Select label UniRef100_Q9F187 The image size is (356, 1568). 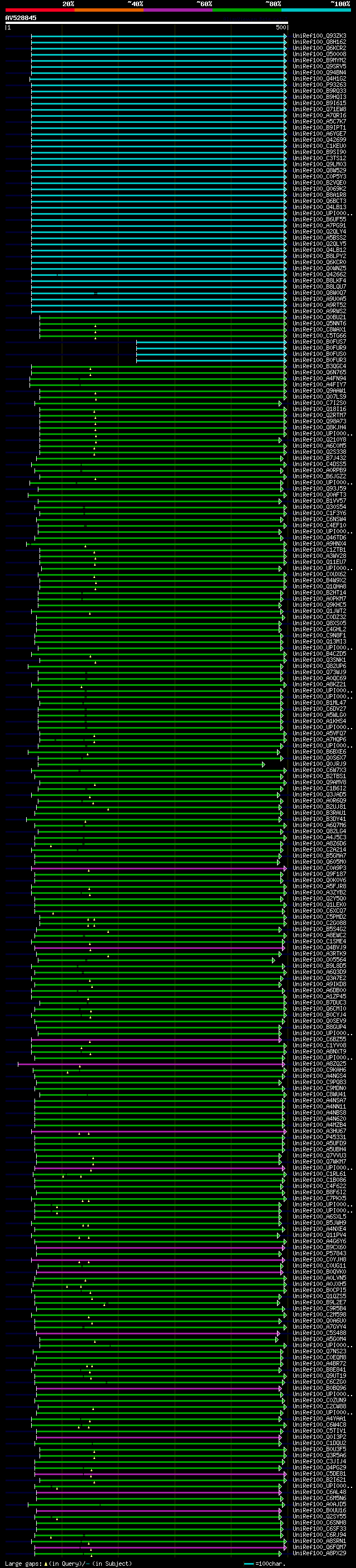click(319, 874)
